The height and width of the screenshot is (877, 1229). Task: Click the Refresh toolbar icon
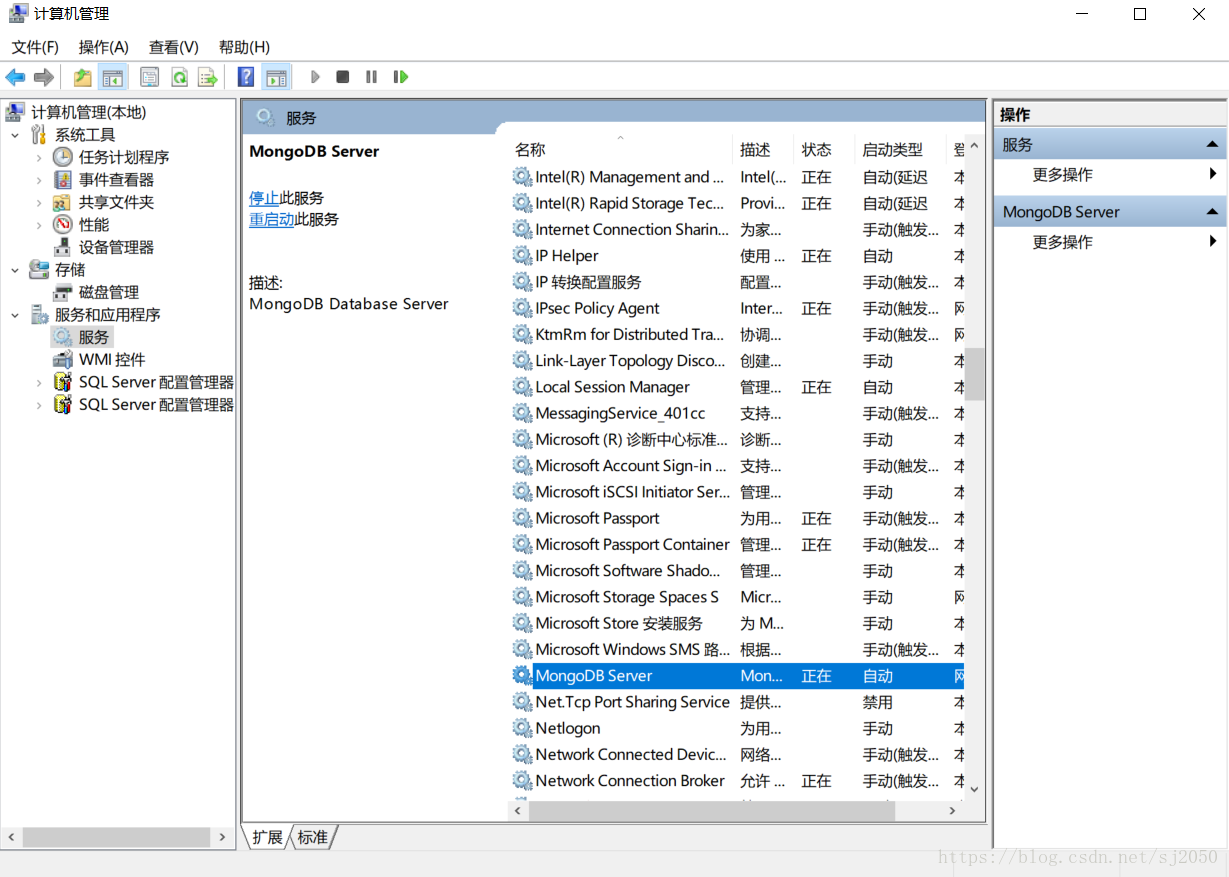click(179, 77)
